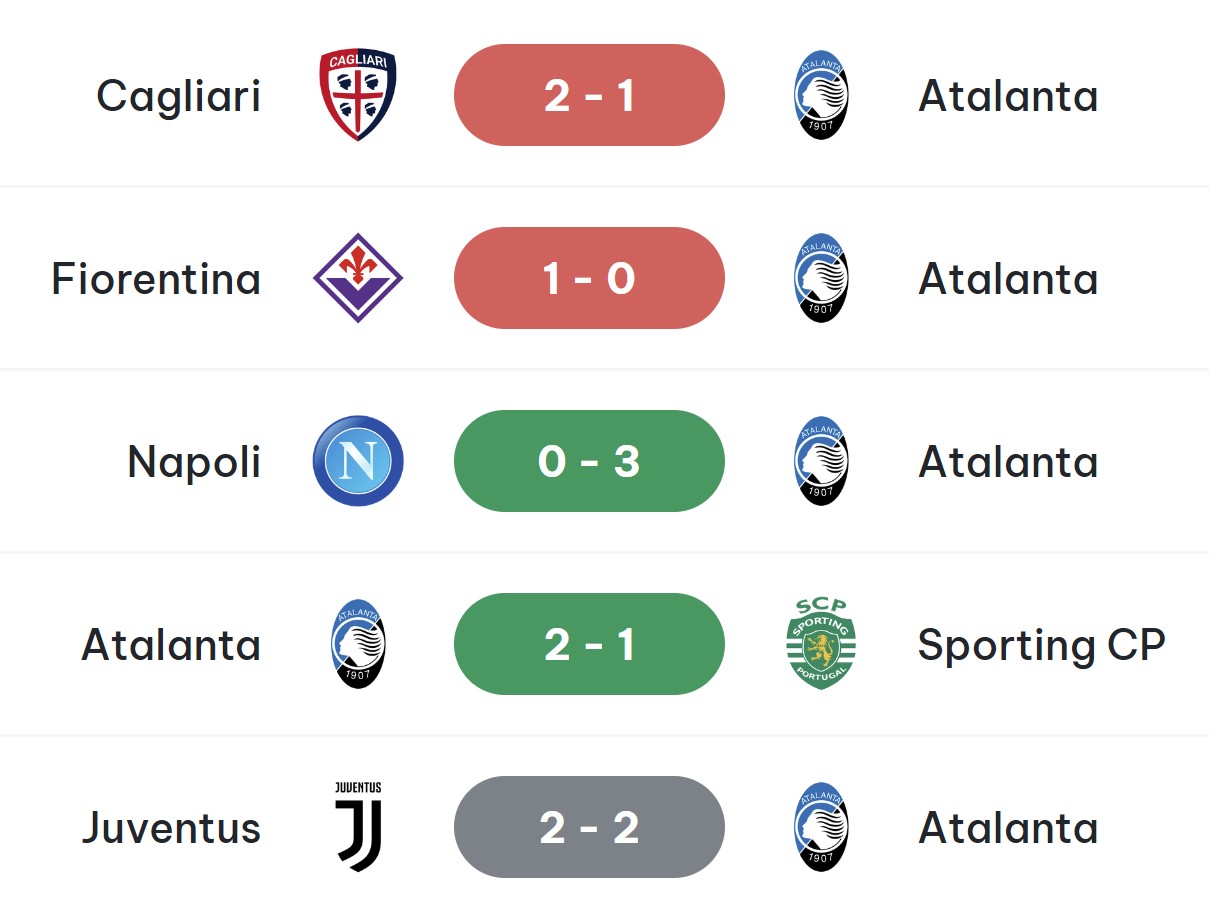Open the Fiorentina 1 - 0 score badge

tap(589, 278)
